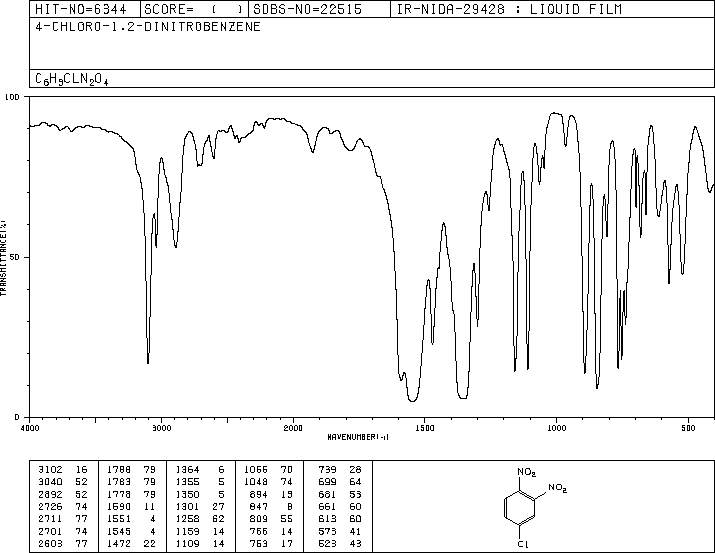Select the 766 peak row
This screenshot has width=715, height=553.
pyautogui.click(x=271, y=531)
